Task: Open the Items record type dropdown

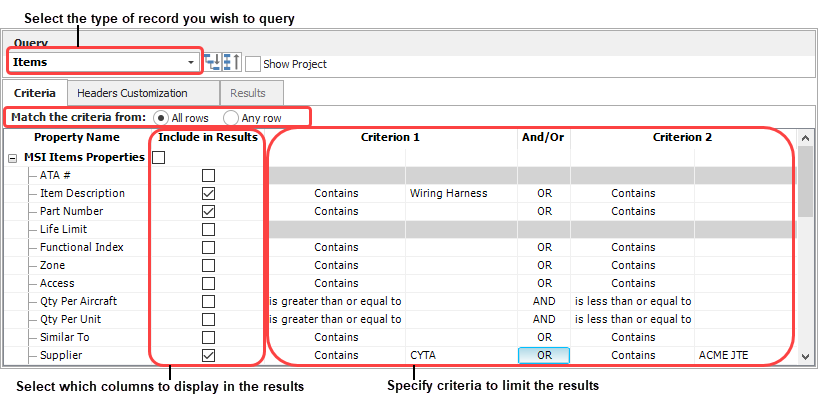Action: pos(103,62)
